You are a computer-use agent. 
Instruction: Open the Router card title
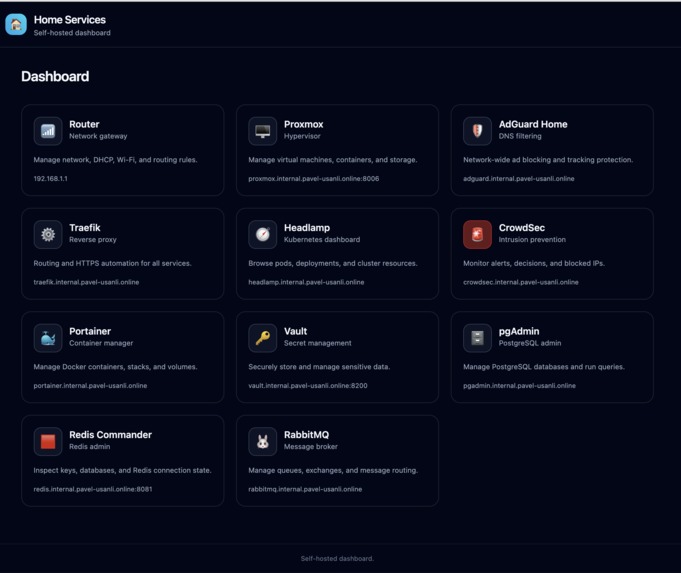click(84, 124)
